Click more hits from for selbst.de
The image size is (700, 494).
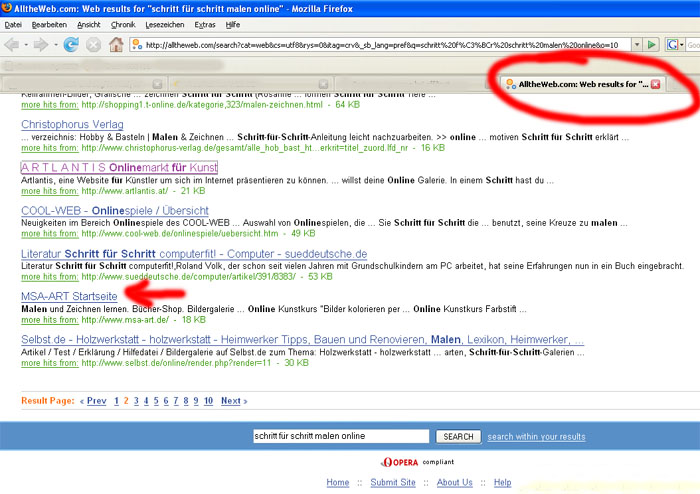pyautogui.click(x=50, y=363)
